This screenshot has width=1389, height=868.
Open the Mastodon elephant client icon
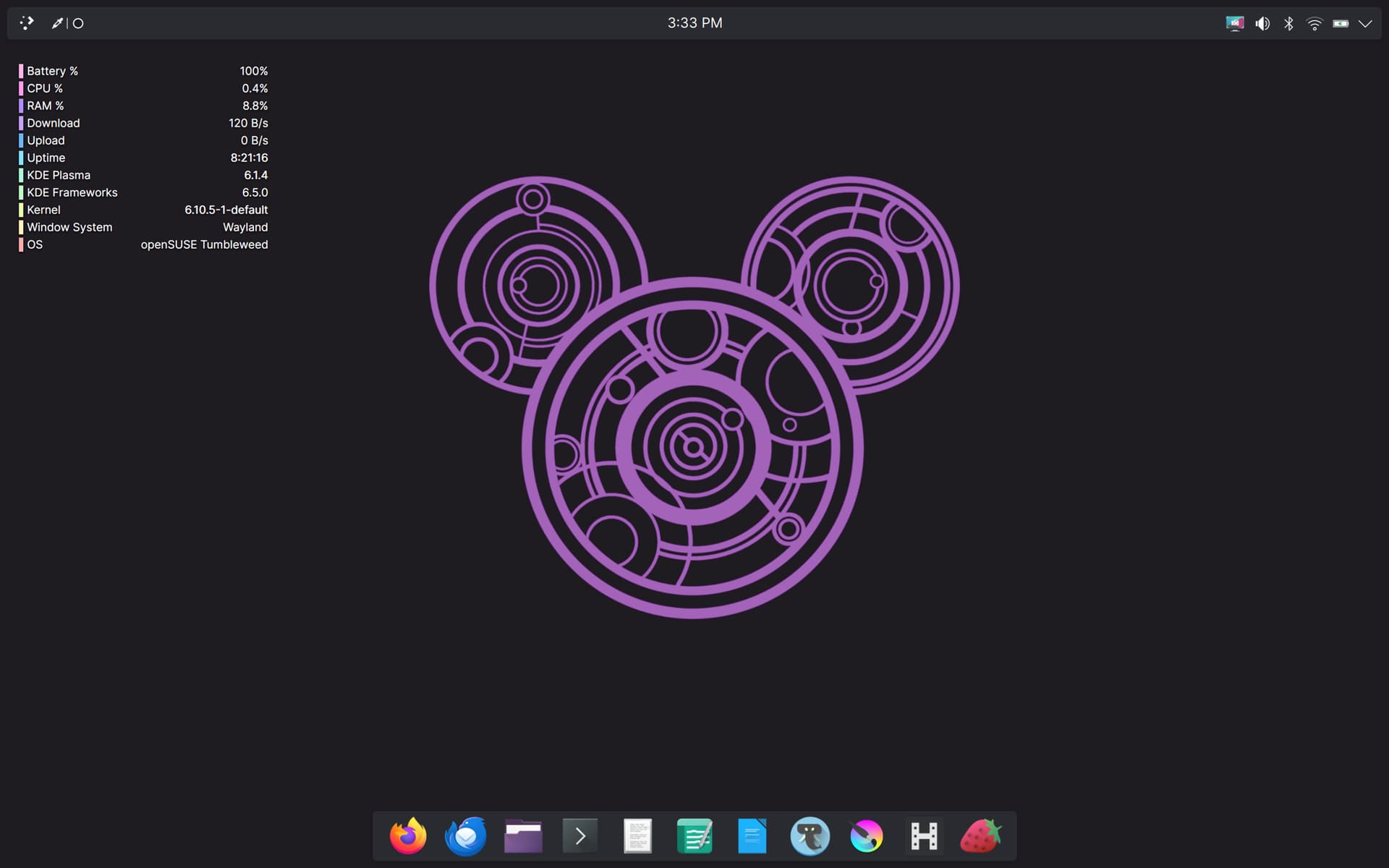(810, 836)
